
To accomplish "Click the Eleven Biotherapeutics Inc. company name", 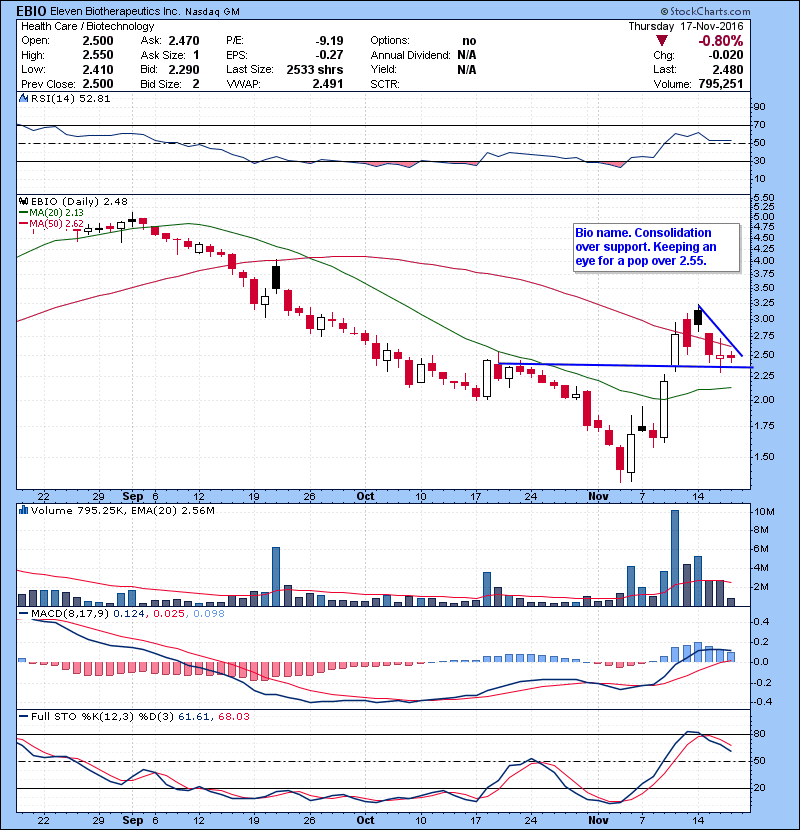I will point(115,11).
